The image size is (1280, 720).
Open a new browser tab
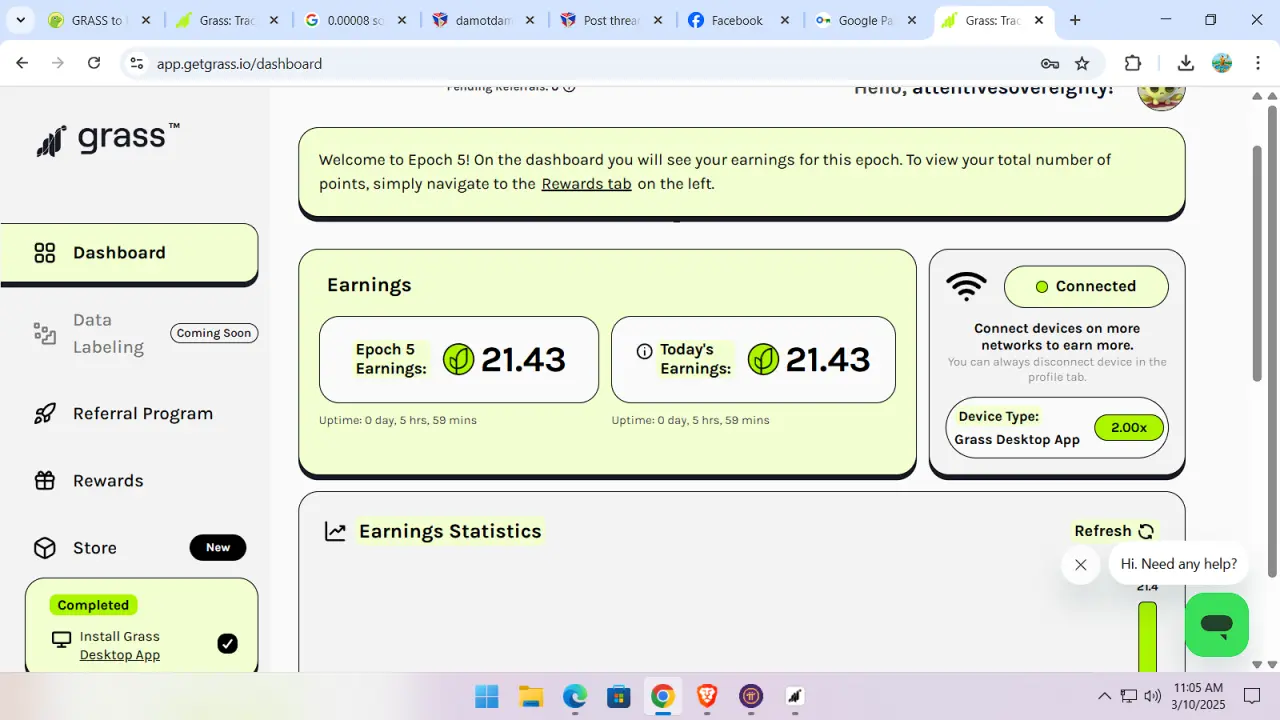(x=1075, y=20)
